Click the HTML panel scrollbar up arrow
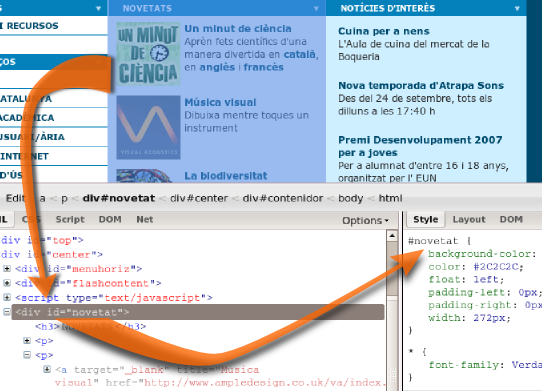 pyautogui.click(x=392, y=236)
